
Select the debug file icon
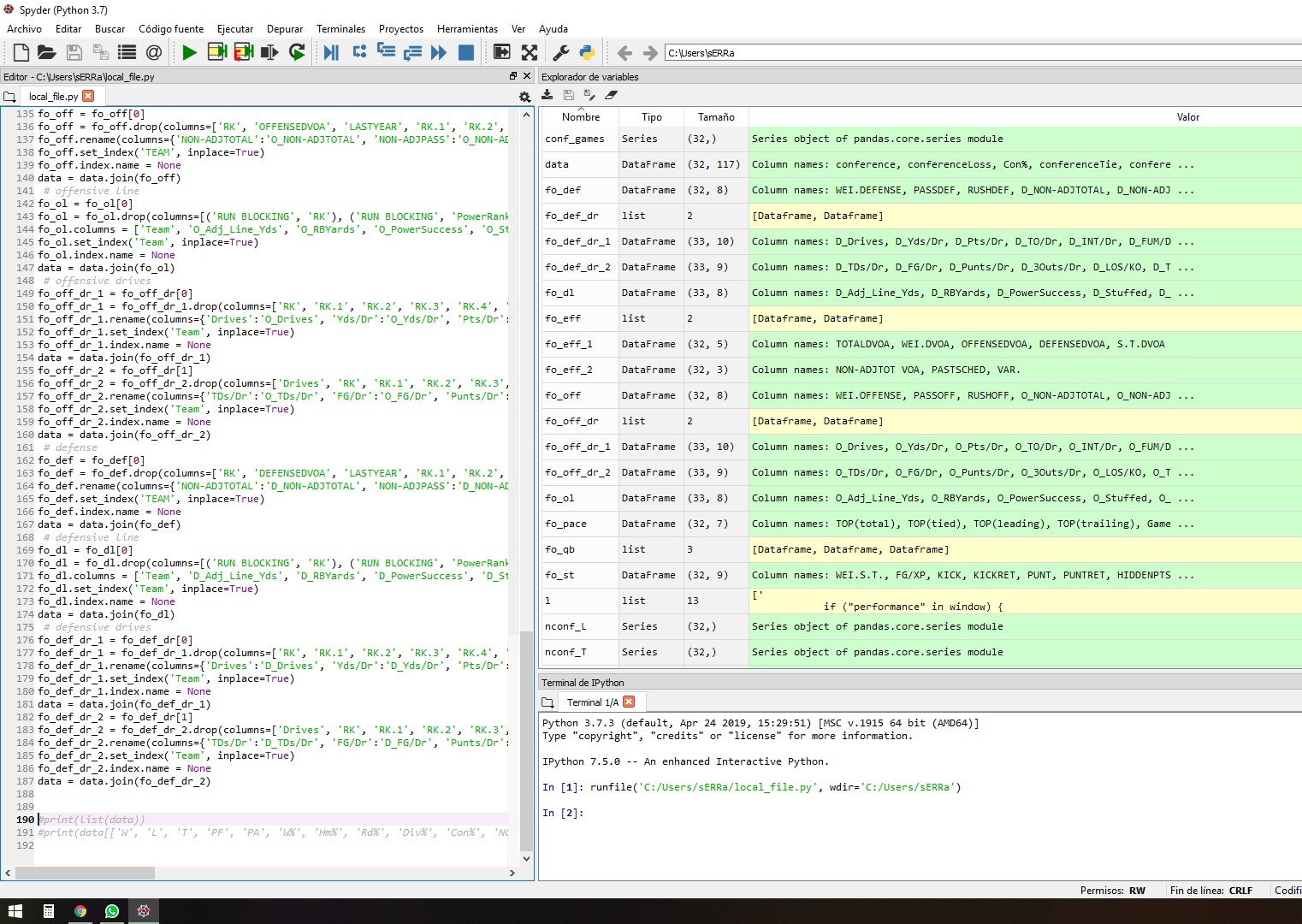[332, 52]
